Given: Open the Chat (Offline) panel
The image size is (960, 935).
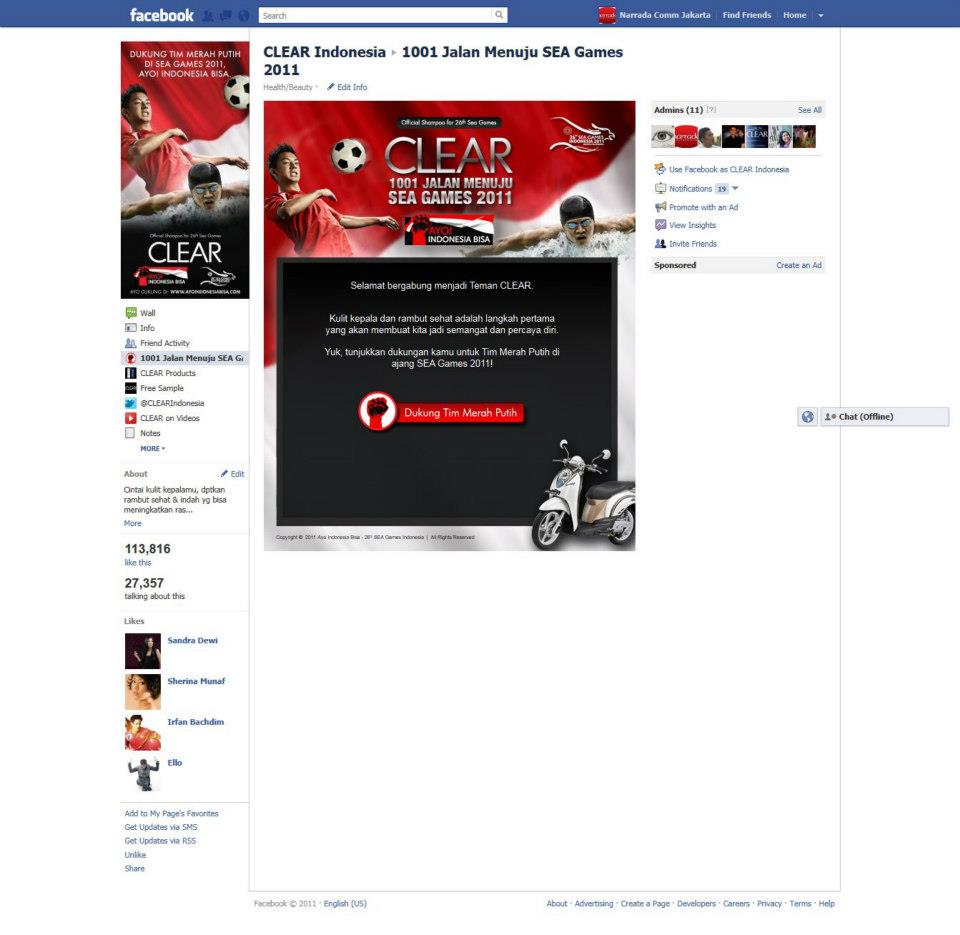Looking at the screenshot, I should [x=885, y=417].
